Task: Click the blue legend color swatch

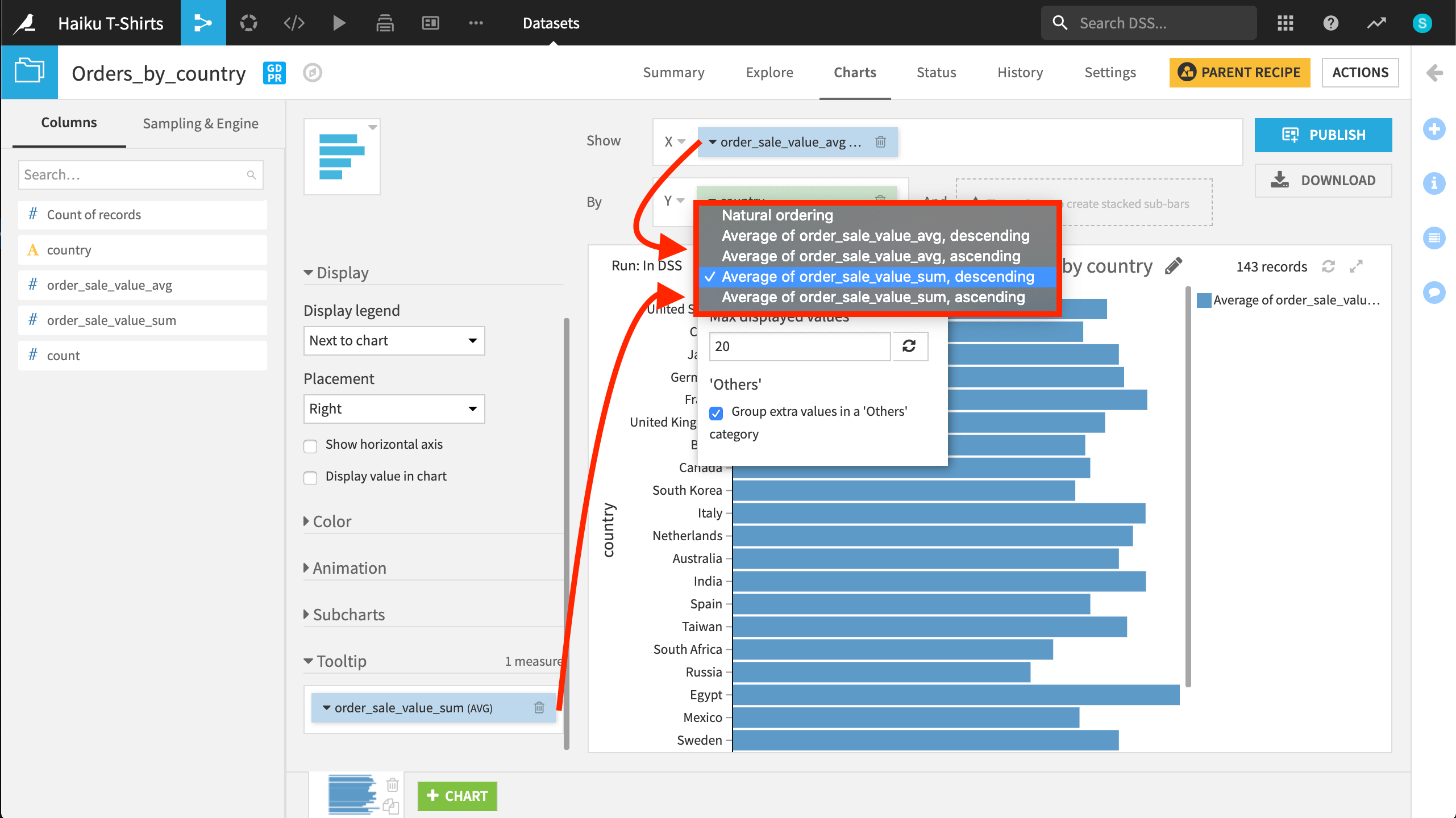Action: coord(1204,301)
